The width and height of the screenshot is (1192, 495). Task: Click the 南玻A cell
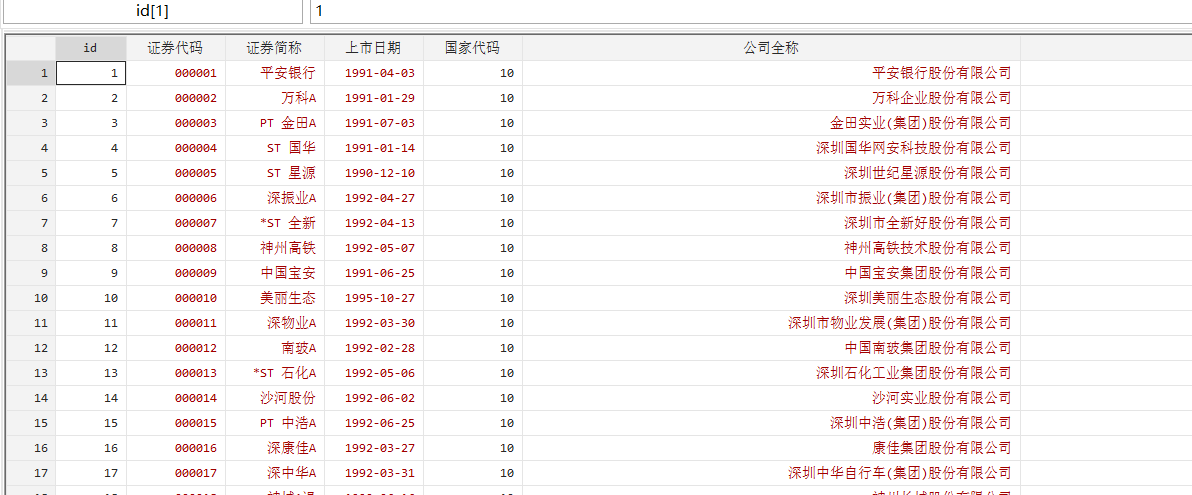click(x=274, y=348)
